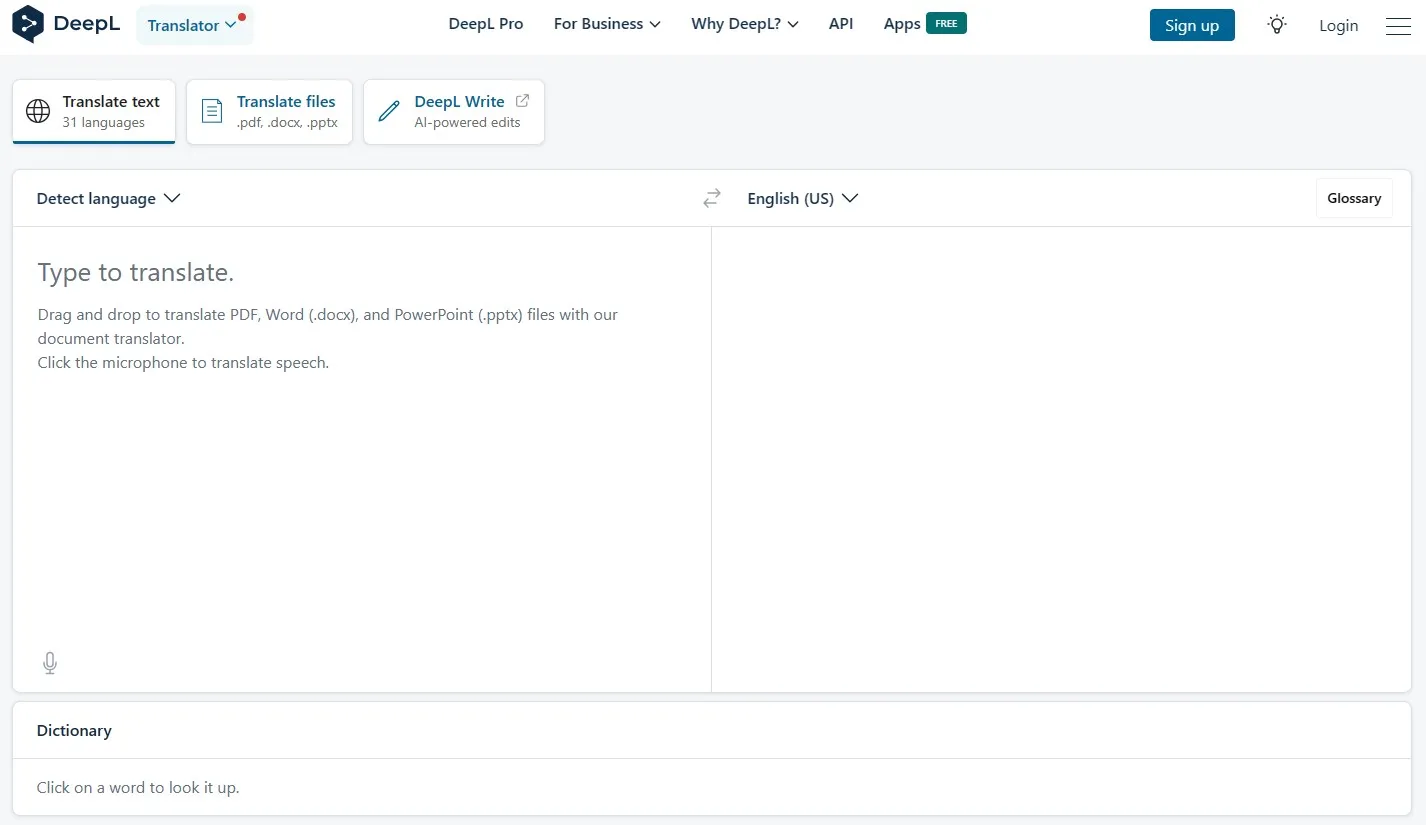The width and height of the screenshot is (1426, 825).
Task: Open the DeepL Pro menu item
Action: click(485, 23)
